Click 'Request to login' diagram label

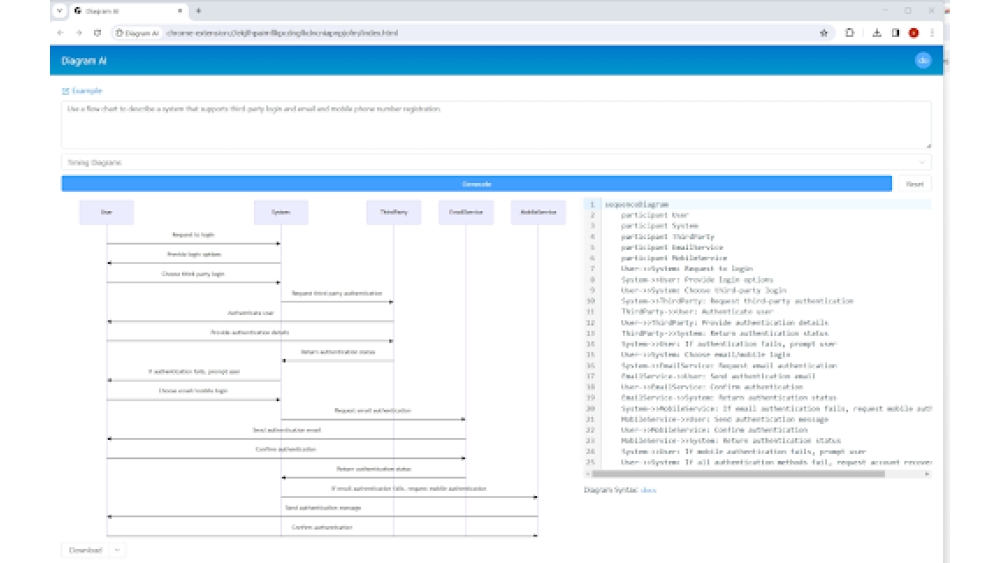point(193,235)
